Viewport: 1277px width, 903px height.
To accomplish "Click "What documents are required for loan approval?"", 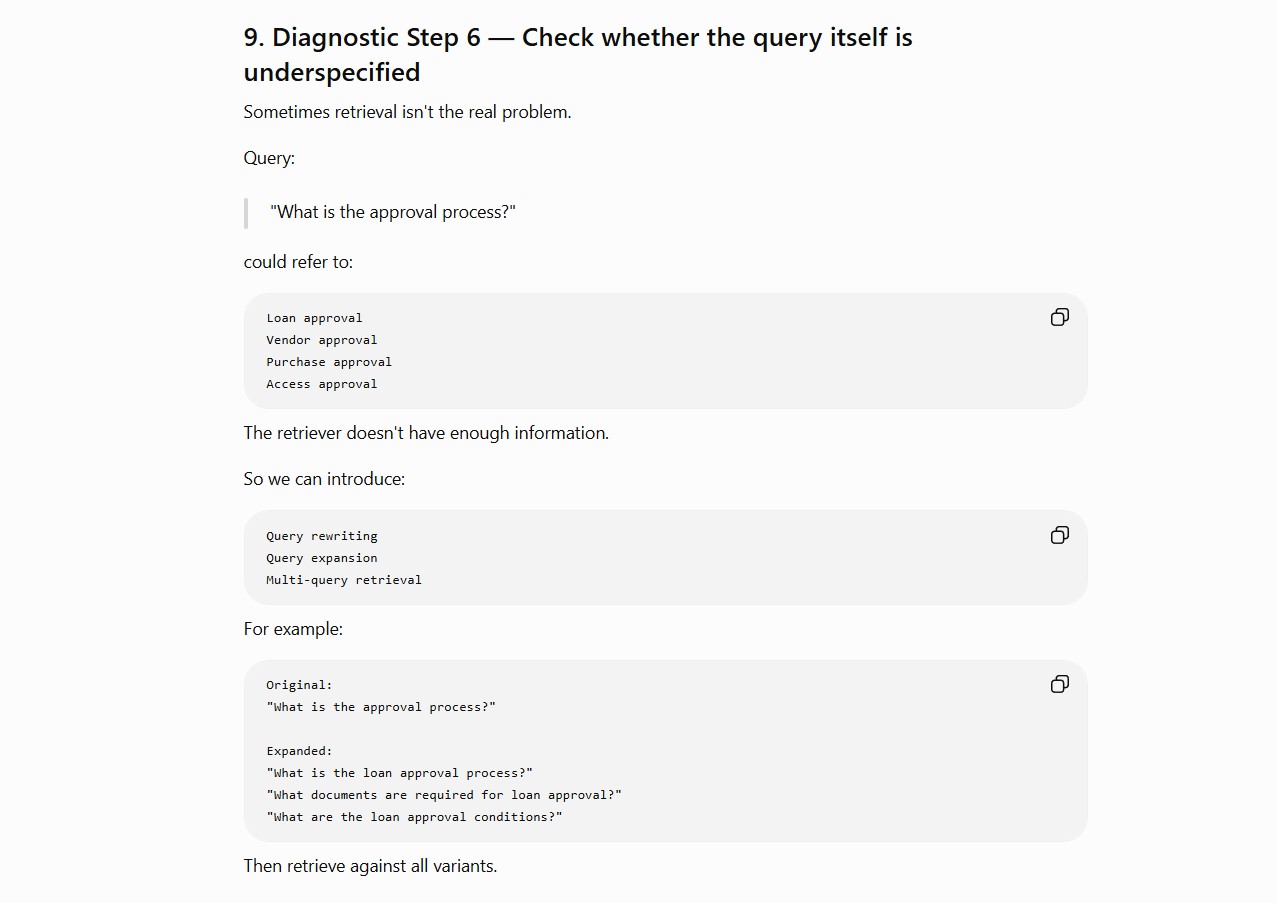I will 444,795.
